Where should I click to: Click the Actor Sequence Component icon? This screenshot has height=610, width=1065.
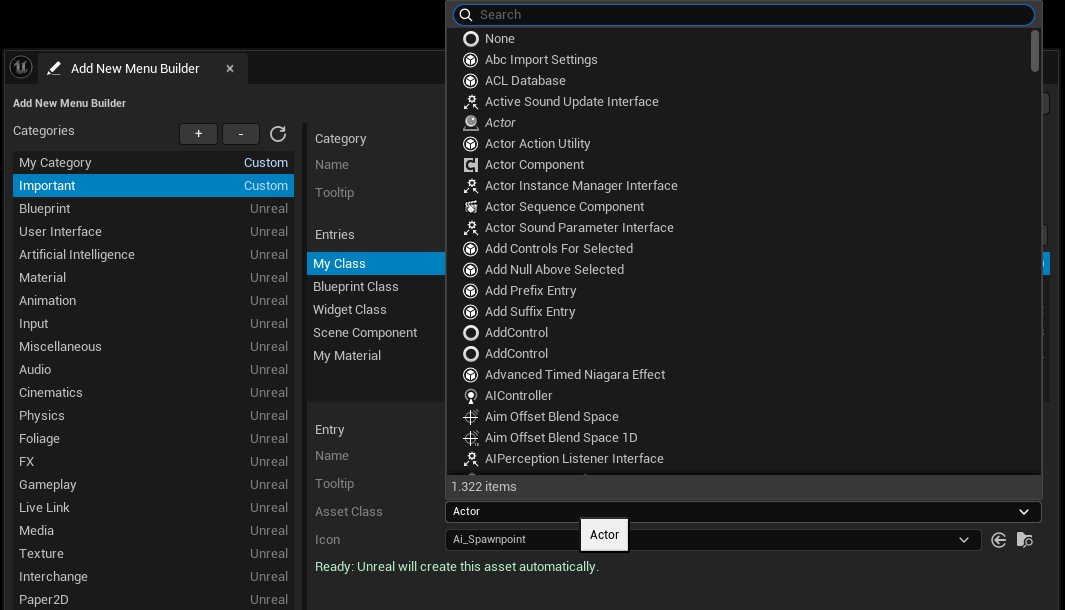pos(471,207)
